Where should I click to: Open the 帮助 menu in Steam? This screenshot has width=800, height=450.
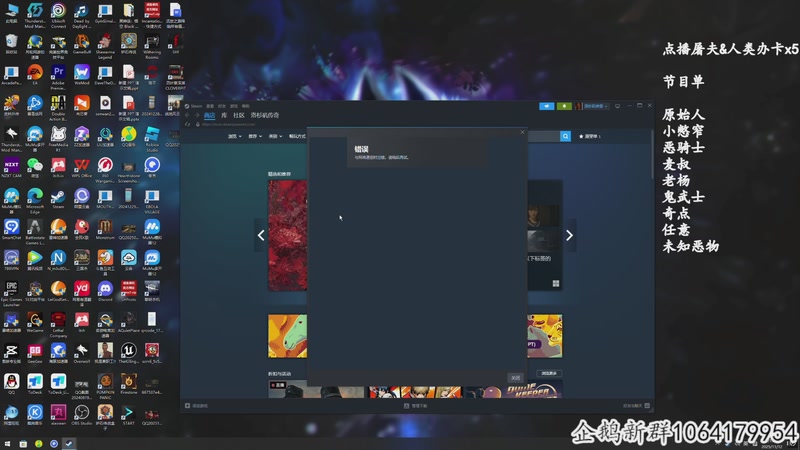click(245, 106)
